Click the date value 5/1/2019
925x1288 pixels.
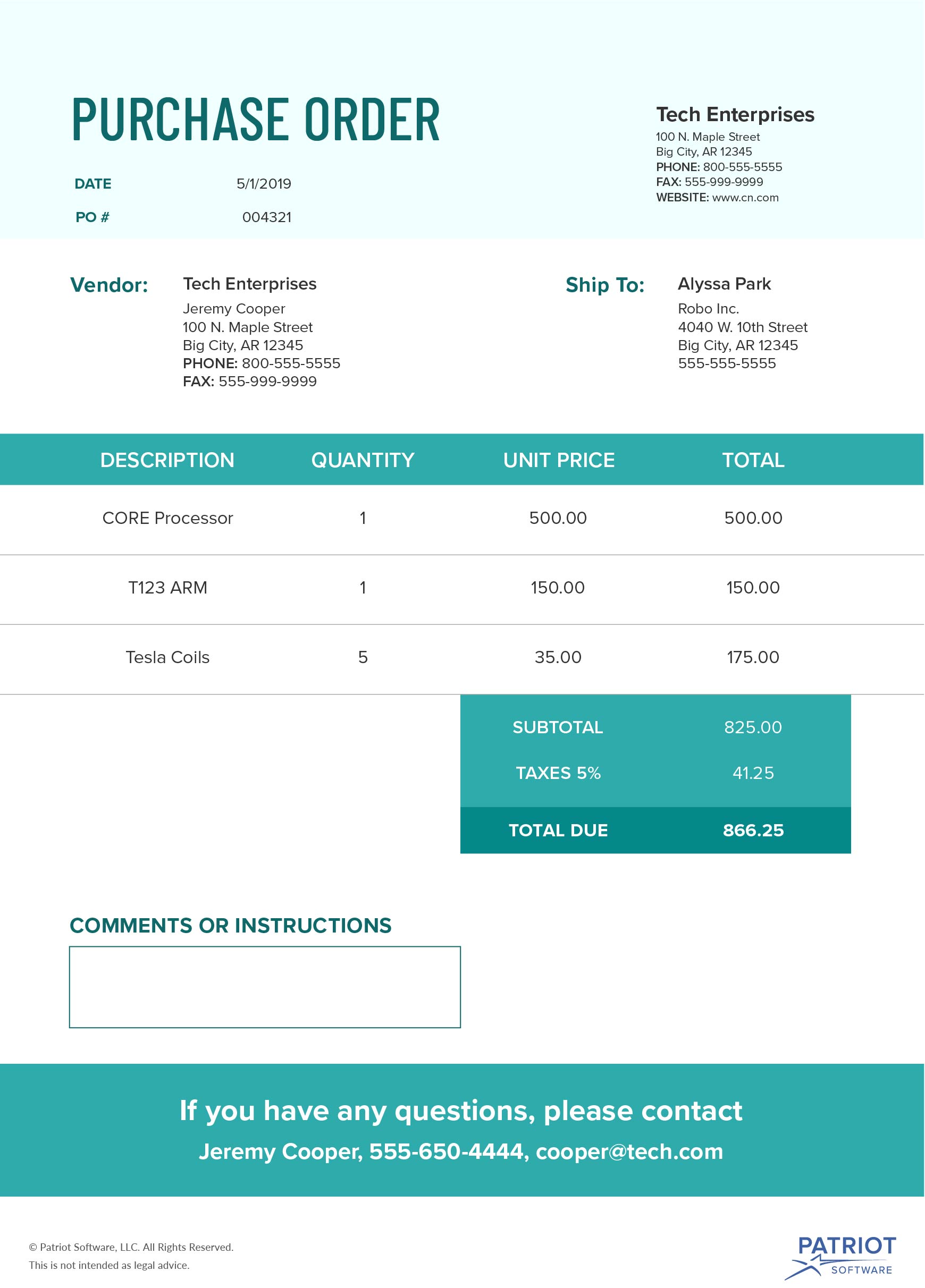264,184
